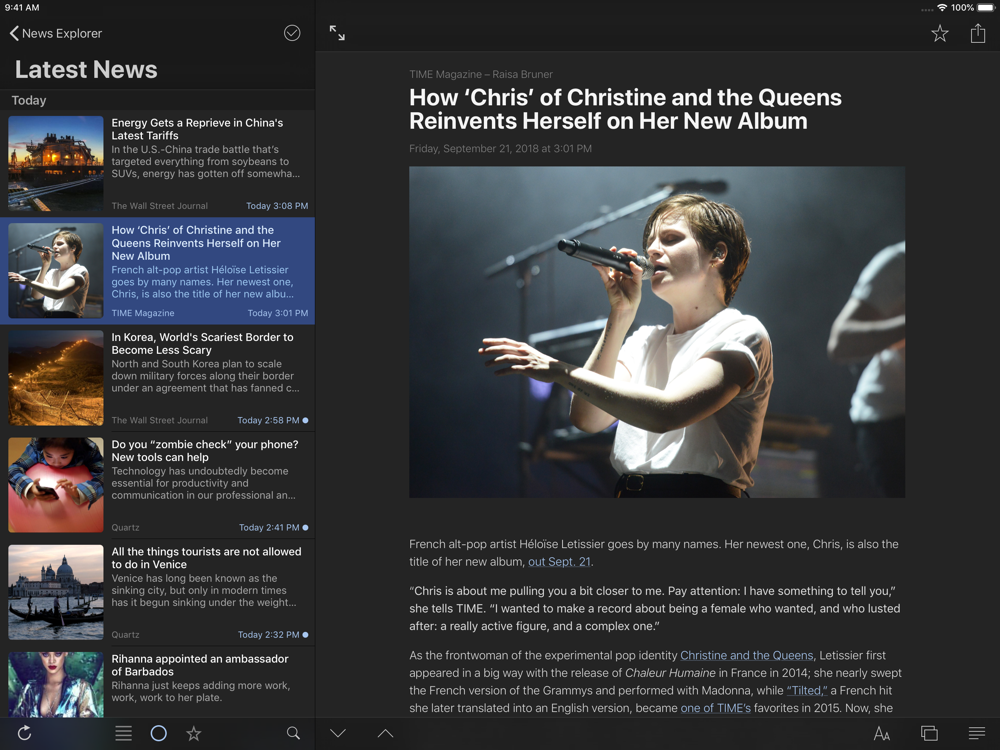This screenshot has height=750, width=1000.
Task: Open the "Tilted," link
Action: point(807,690)
